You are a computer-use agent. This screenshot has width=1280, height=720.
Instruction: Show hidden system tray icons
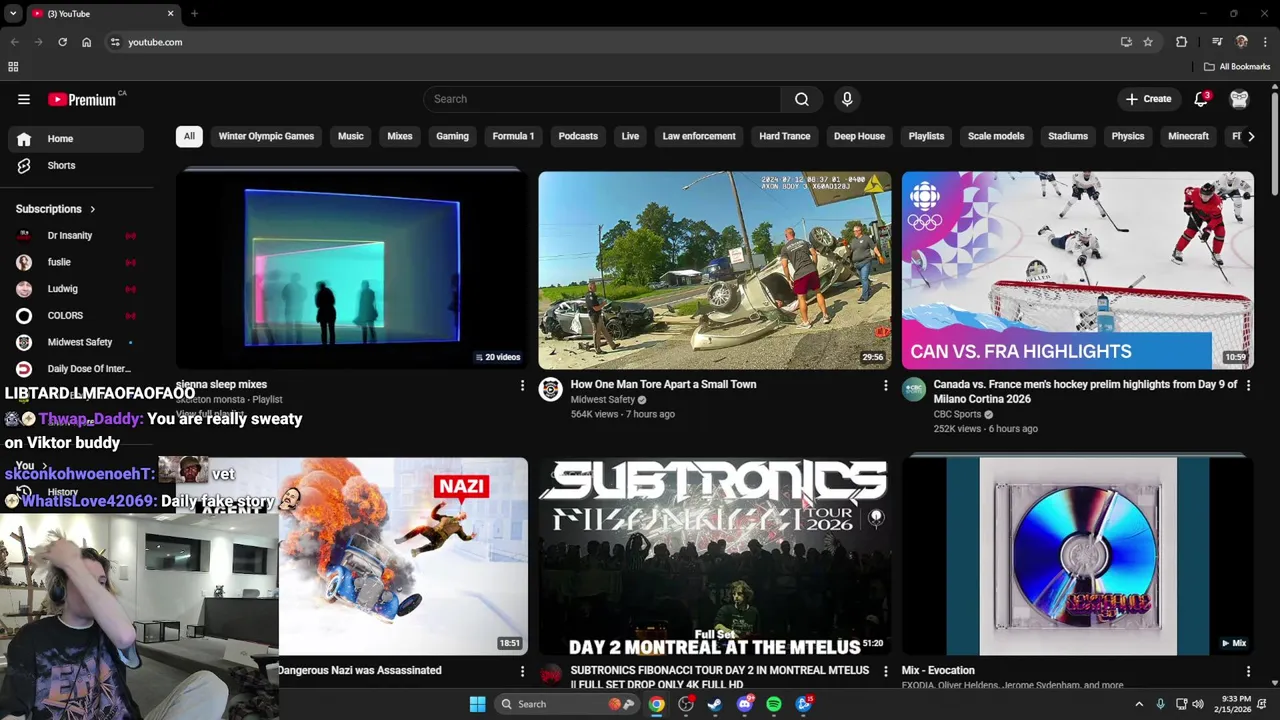(x=1138, y=704)
